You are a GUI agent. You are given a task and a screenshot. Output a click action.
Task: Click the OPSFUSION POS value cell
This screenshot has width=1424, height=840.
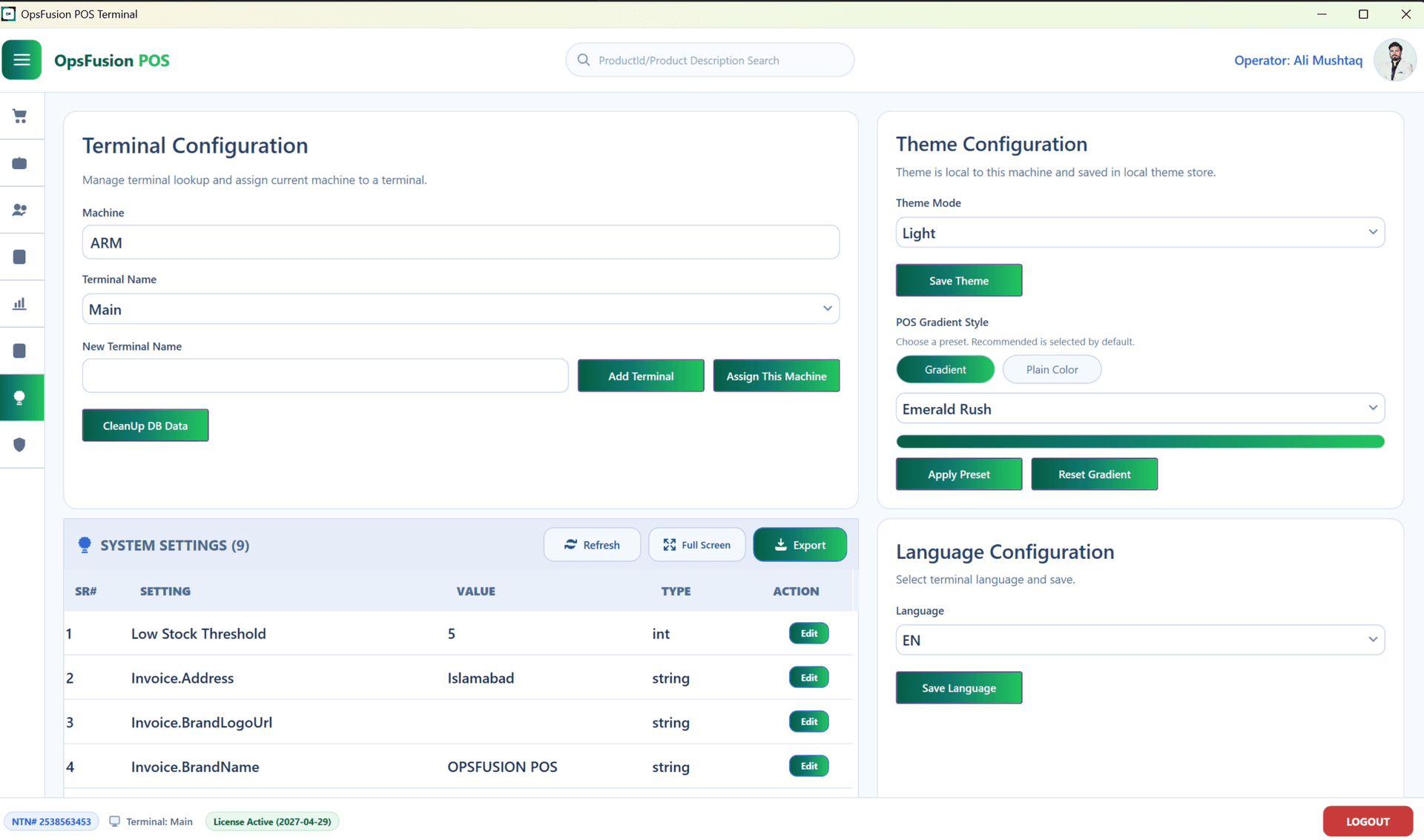502,767
